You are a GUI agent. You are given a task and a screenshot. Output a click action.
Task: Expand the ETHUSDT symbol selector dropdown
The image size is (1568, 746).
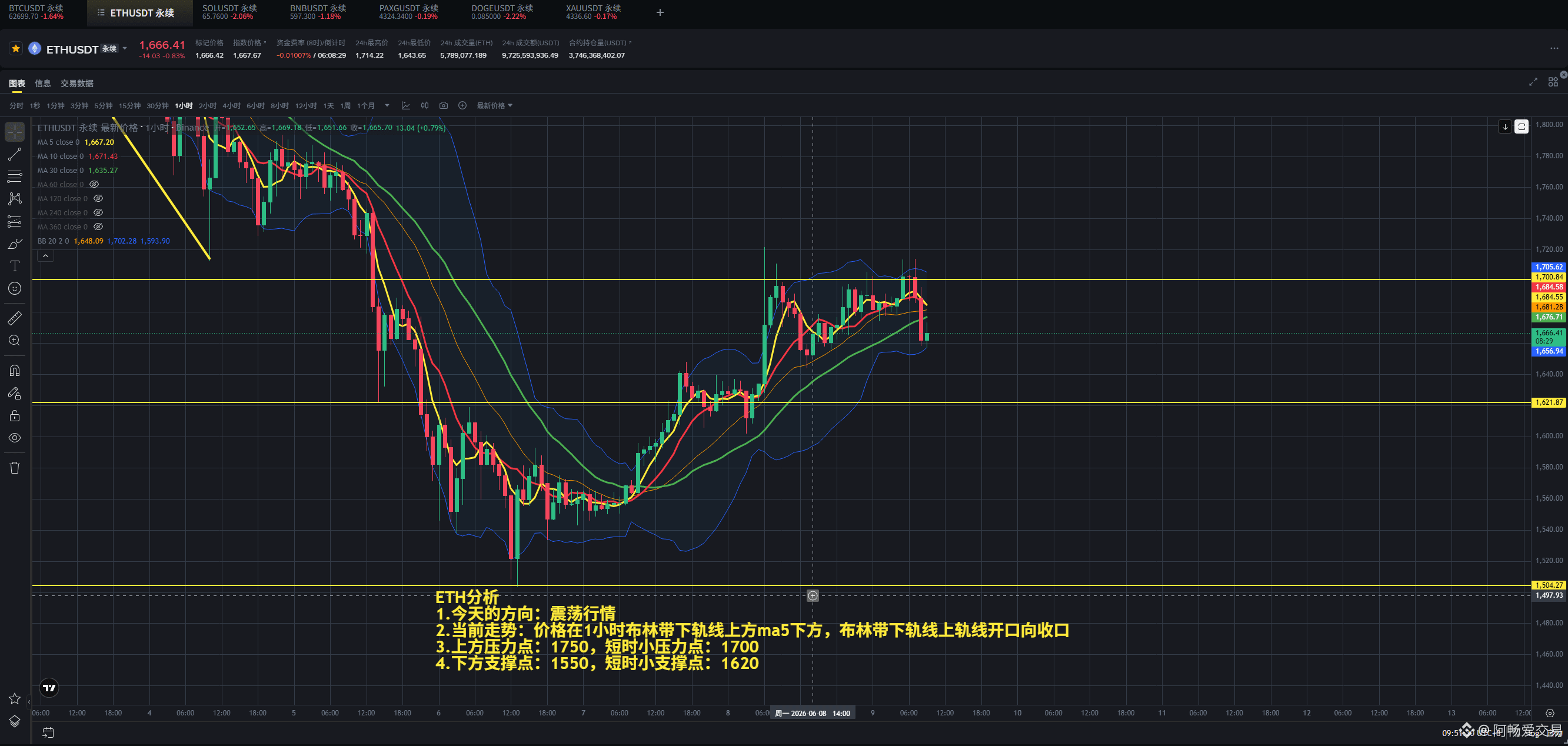point(125,49)
